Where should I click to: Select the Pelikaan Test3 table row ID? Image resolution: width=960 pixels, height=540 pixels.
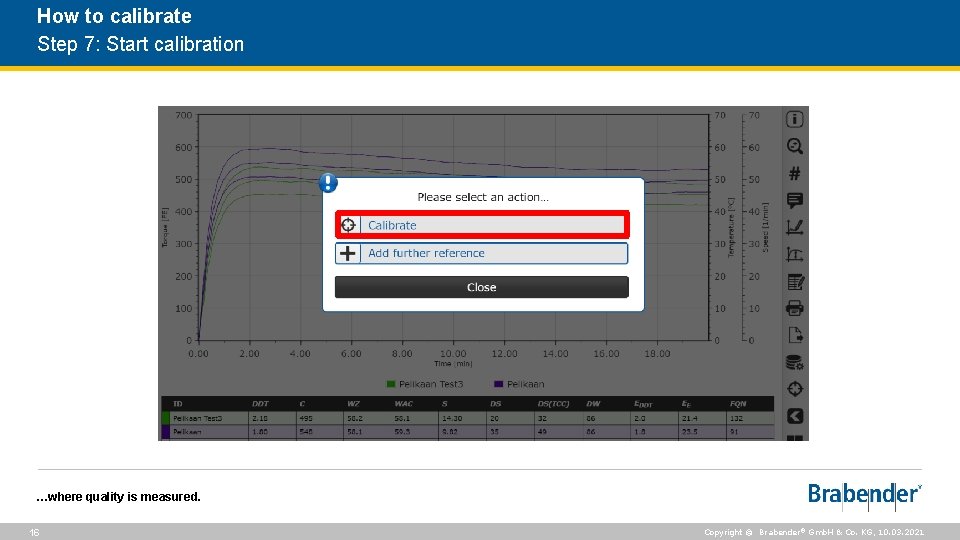pos(197,418)
